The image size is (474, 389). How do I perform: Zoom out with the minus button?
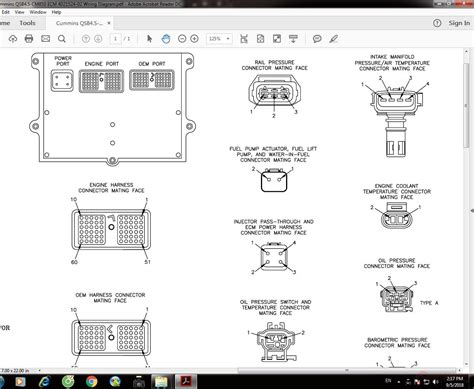(x=182, y=39)
